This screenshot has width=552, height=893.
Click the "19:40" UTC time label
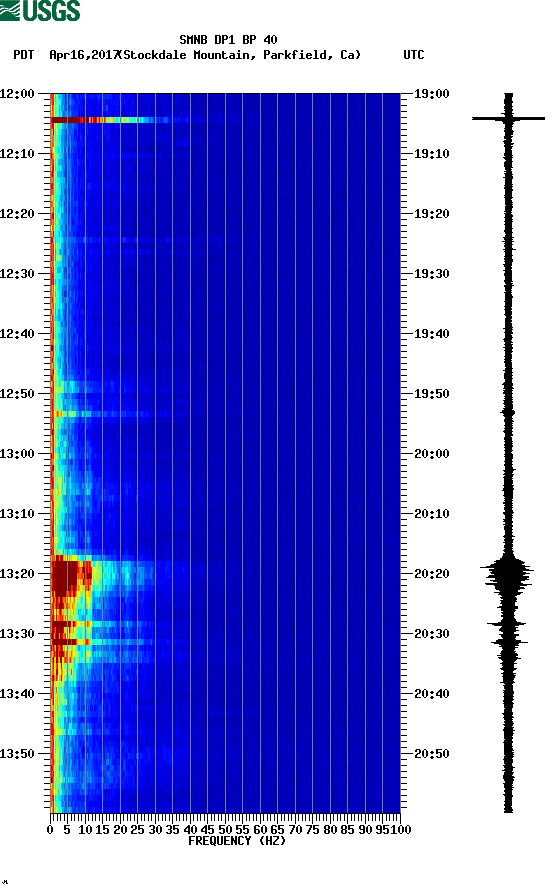(432, 333)
